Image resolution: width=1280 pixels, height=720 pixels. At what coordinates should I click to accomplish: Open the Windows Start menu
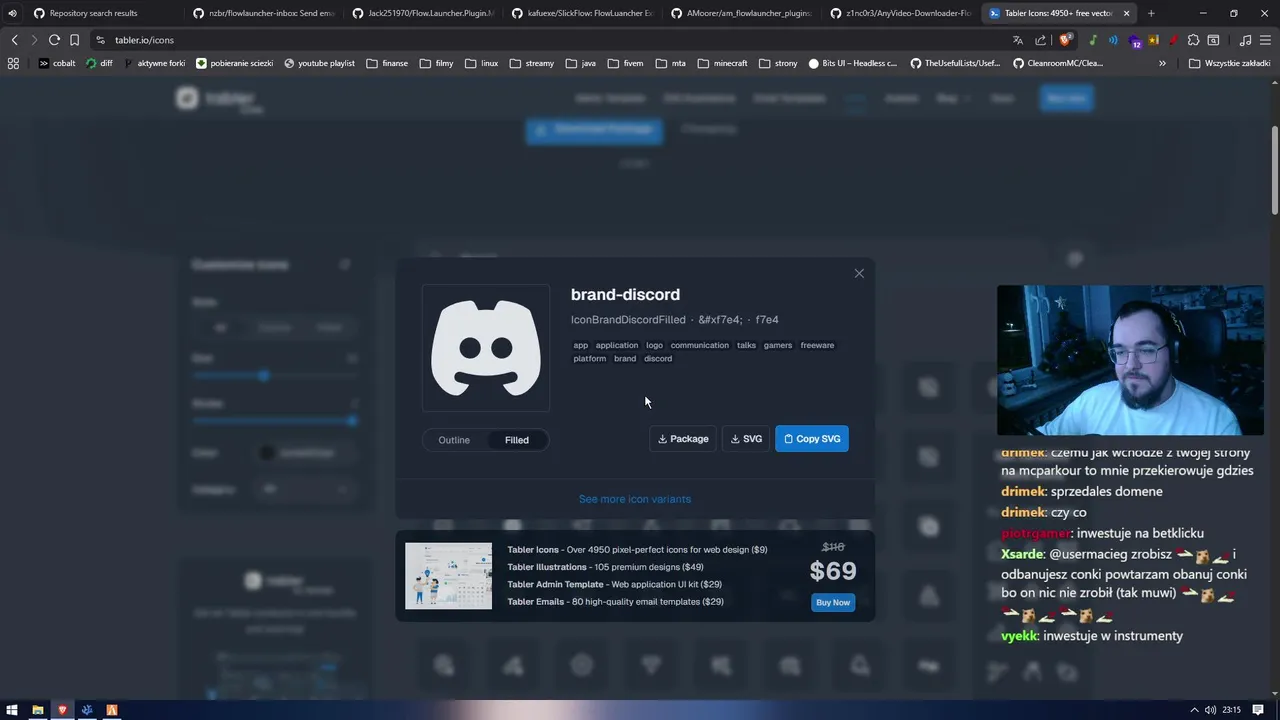coord(12,710)
